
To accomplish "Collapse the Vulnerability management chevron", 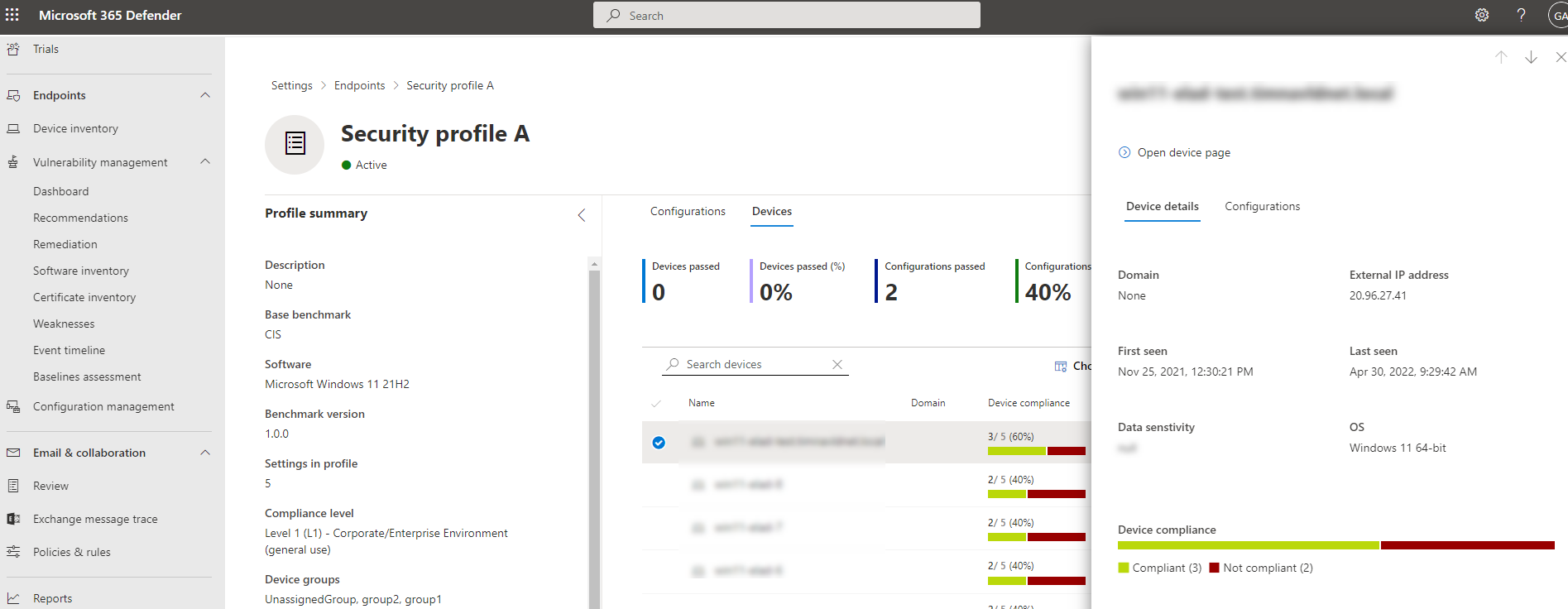I will click(205, 162).
